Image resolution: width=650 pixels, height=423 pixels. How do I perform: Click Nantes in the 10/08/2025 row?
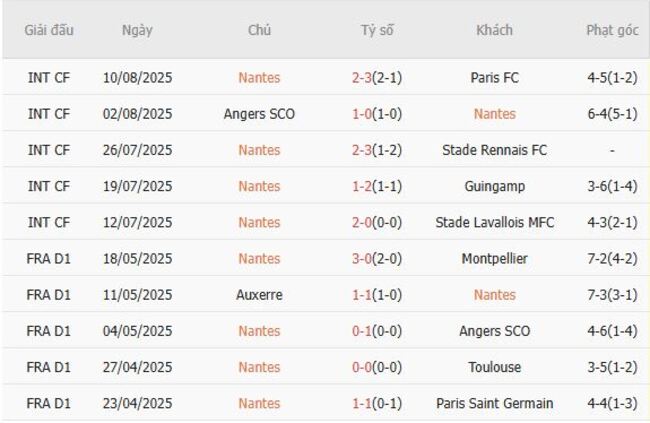coord(259,78)
